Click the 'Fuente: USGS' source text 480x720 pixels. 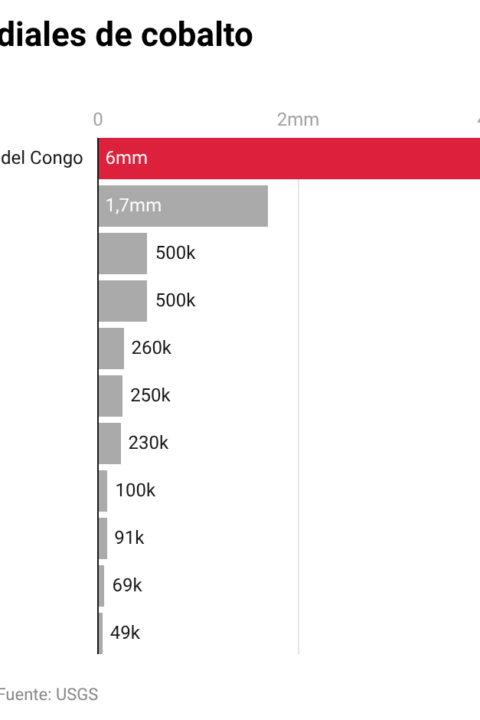click(x=49, y=694)
